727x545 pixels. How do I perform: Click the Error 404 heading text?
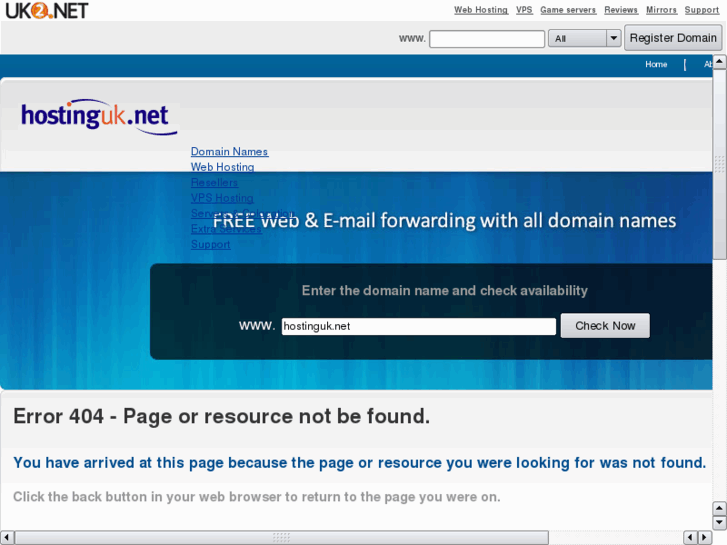(x=222, y=416)
